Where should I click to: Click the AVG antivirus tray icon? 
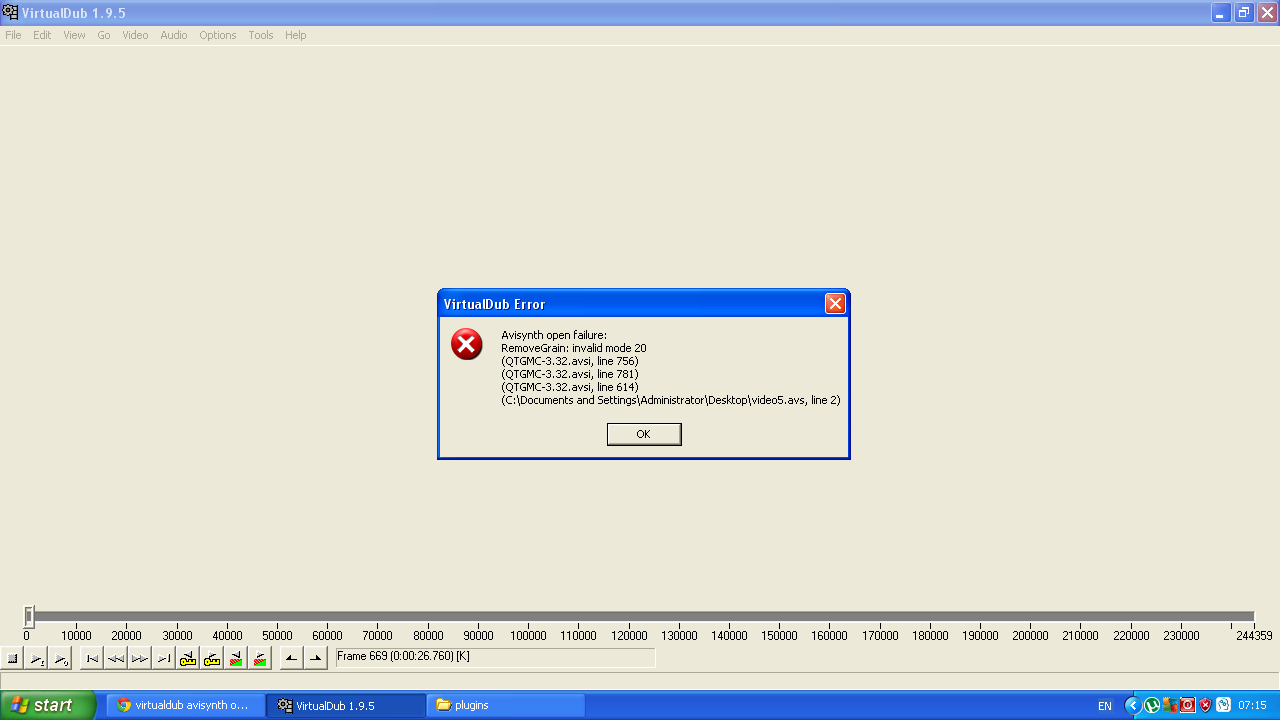point(1170,705)
